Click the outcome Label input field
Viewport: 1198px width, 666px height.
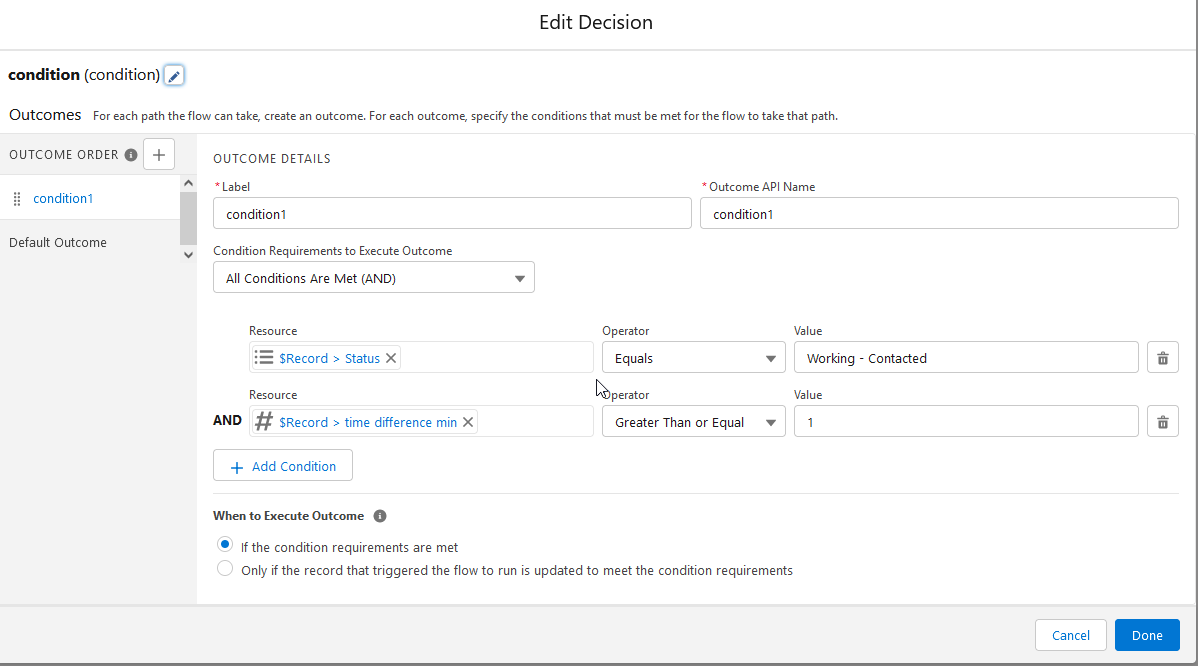(452, 214)
